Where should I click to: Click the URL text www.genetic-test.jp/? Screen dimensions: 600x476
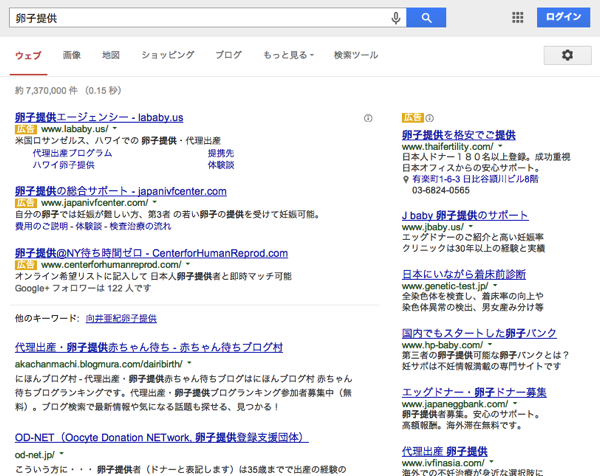445,286
